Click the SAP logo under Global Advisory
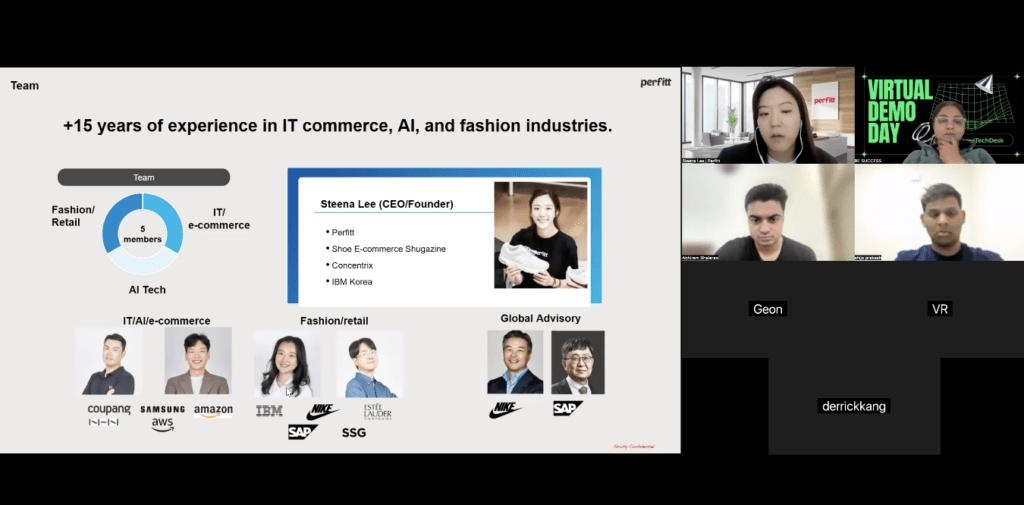The height and width of the screenshot is (505, 1024). [x=568, y=408]
